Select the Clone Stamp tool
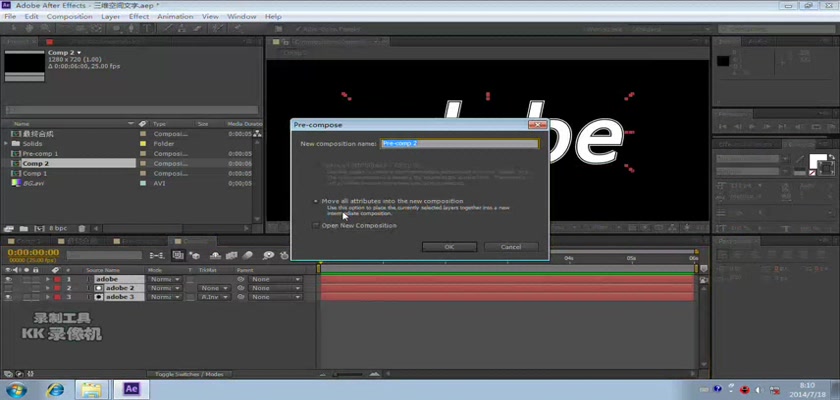840x400 pixels. coord(183,28)
